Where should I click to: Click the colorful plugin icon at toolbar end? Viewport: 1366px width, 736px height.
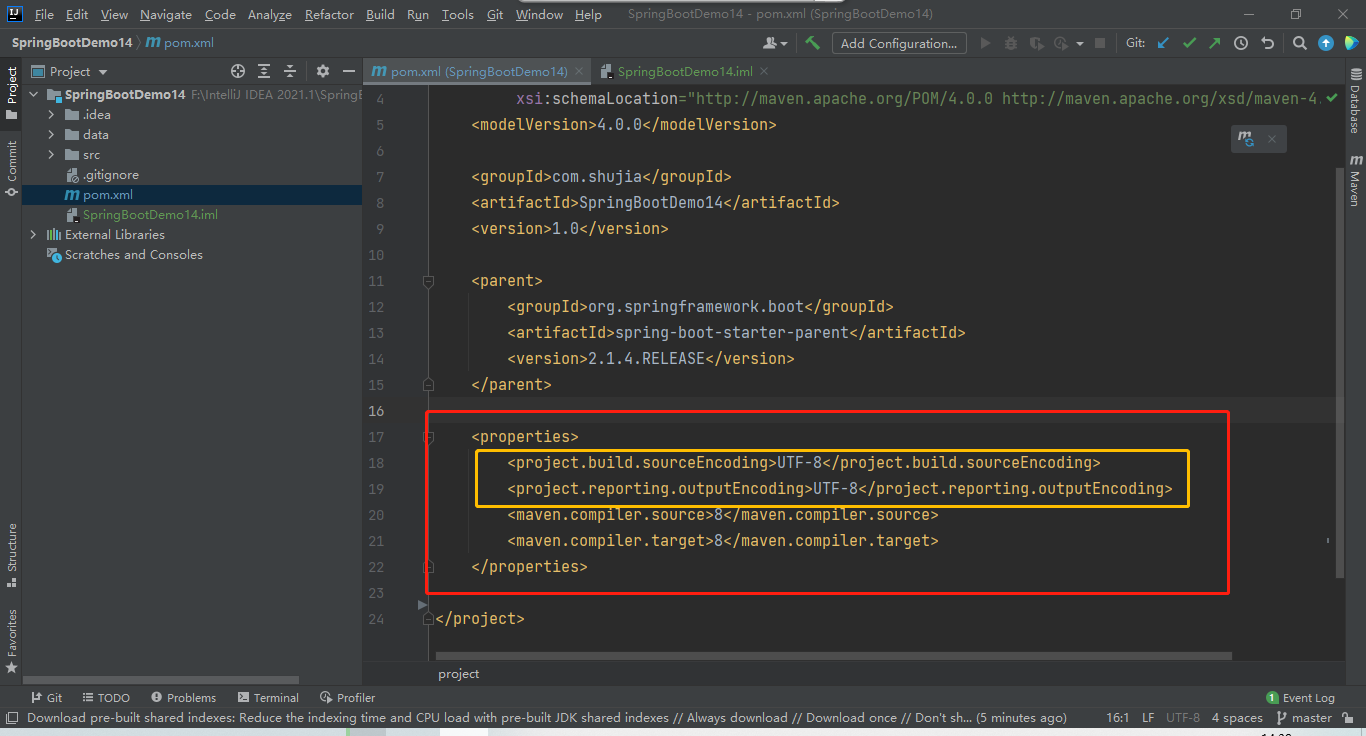[1351, 43]
